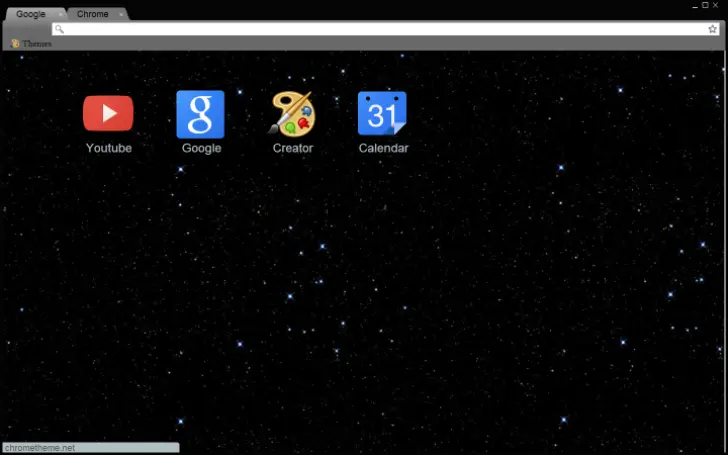Viewport: 728px width, 455px height.
Task: Open the Youtube app icon
Action: point(108,113)
